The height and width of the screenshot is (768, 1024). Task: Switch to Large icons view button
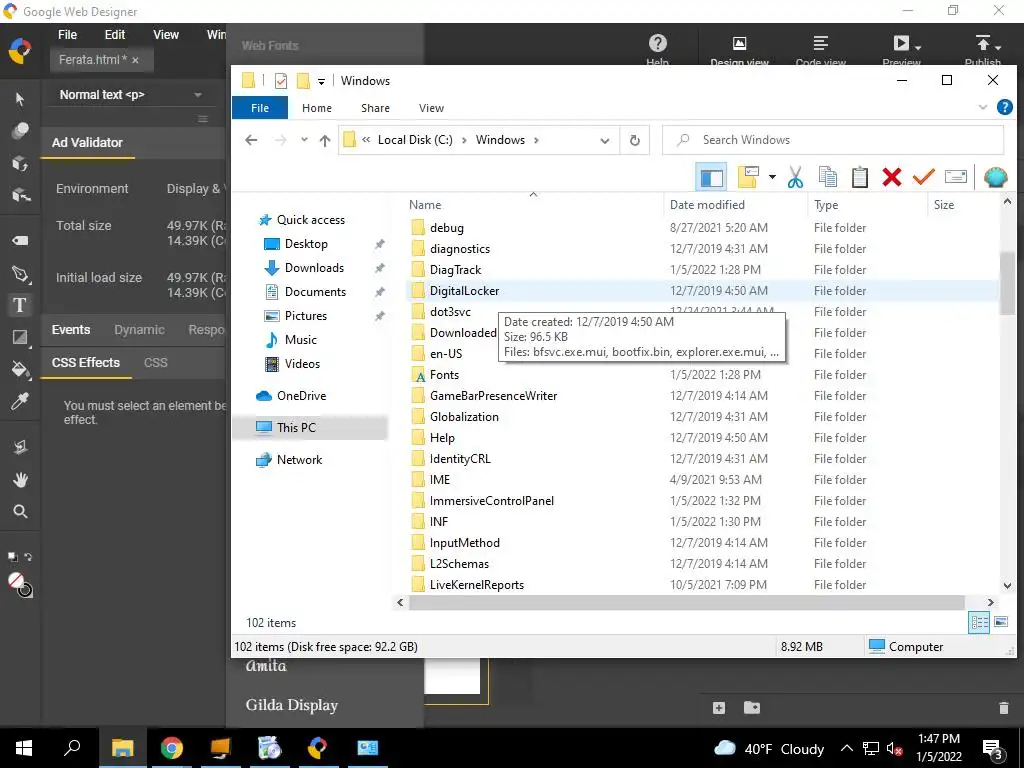[1001, 622]
